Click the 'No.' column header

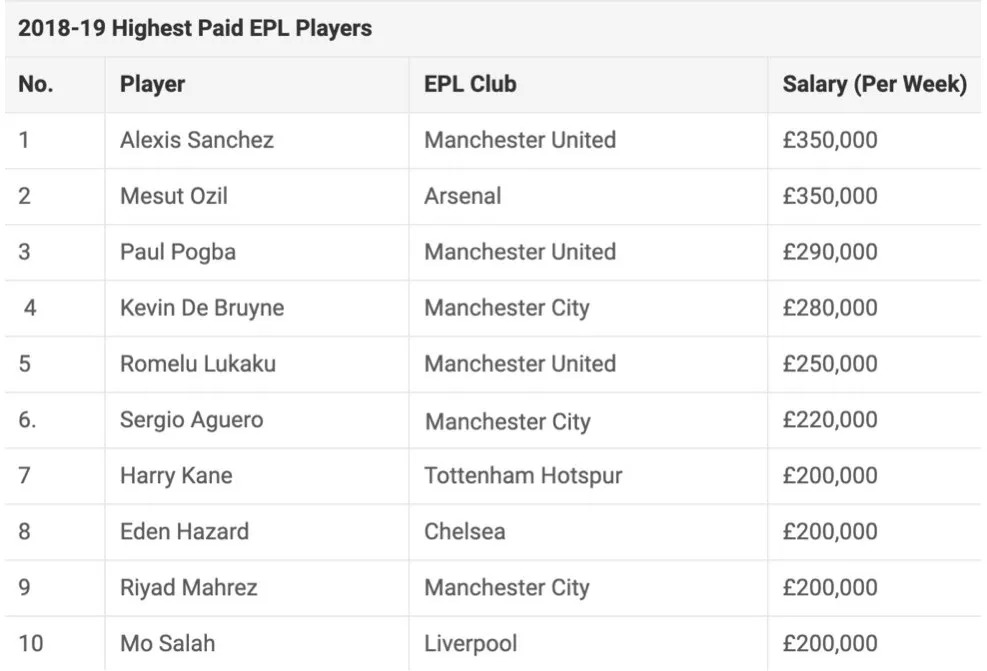pos(35,84)
